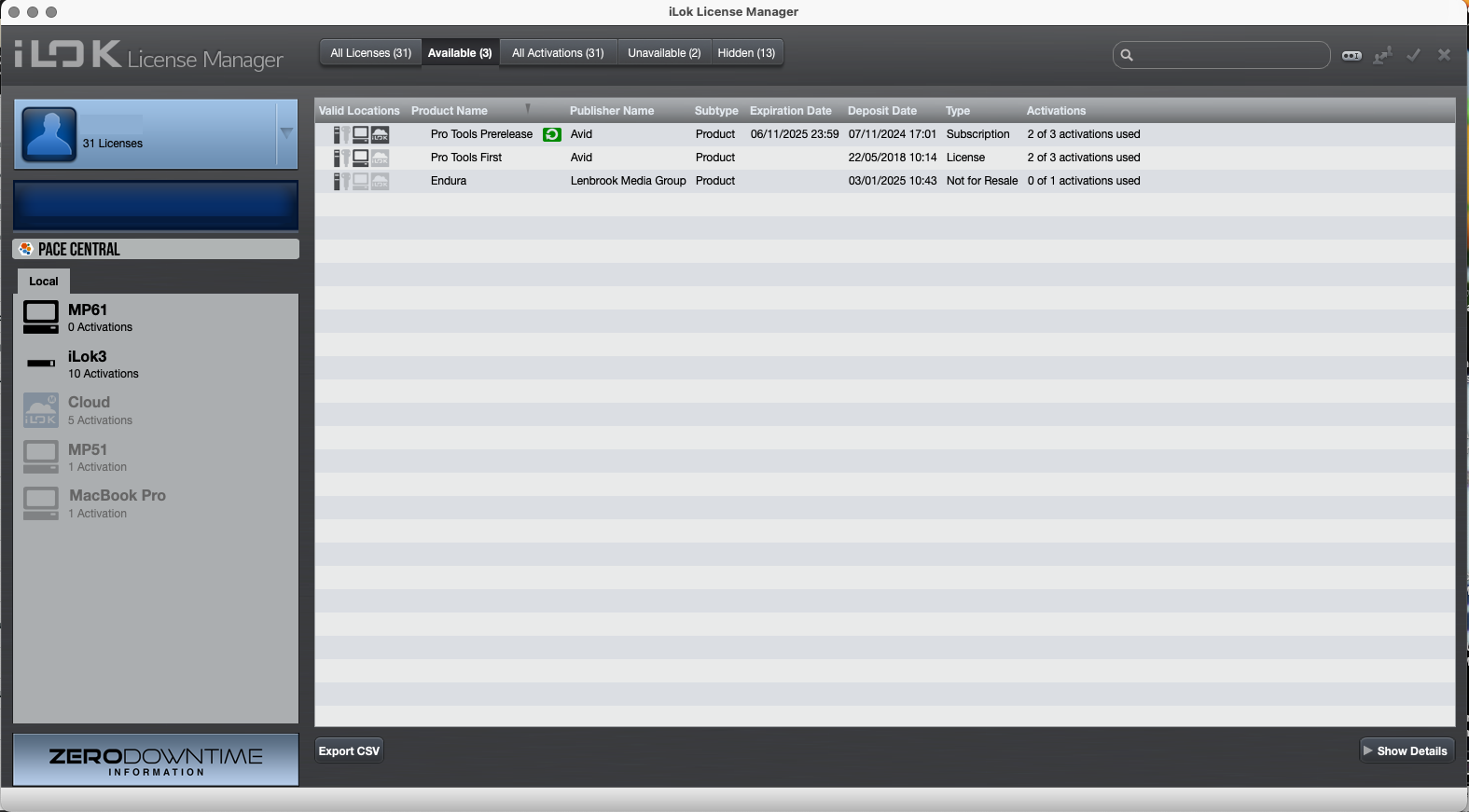The width and height of the screenshot is (1469, 812).
Task: Select the Available (3) tab
Action: pos(460,53)
